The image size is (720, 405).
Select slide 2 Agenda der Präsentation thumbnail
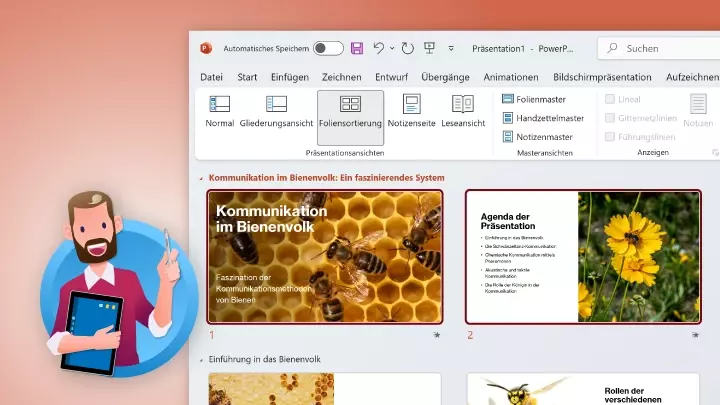(583, 257)
